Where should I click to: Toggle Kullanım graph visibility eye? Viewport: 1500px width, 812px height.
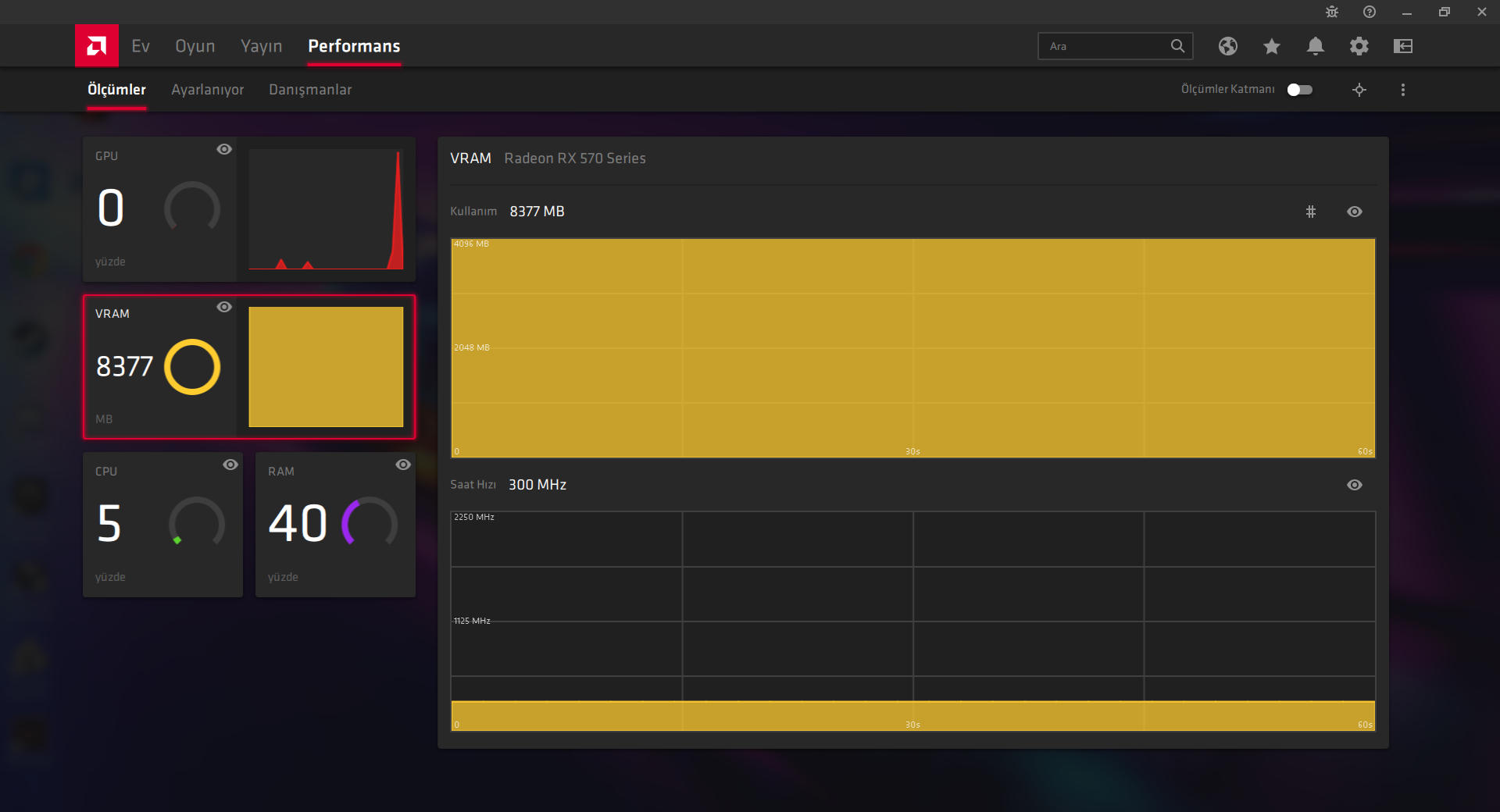(1355, 212)
